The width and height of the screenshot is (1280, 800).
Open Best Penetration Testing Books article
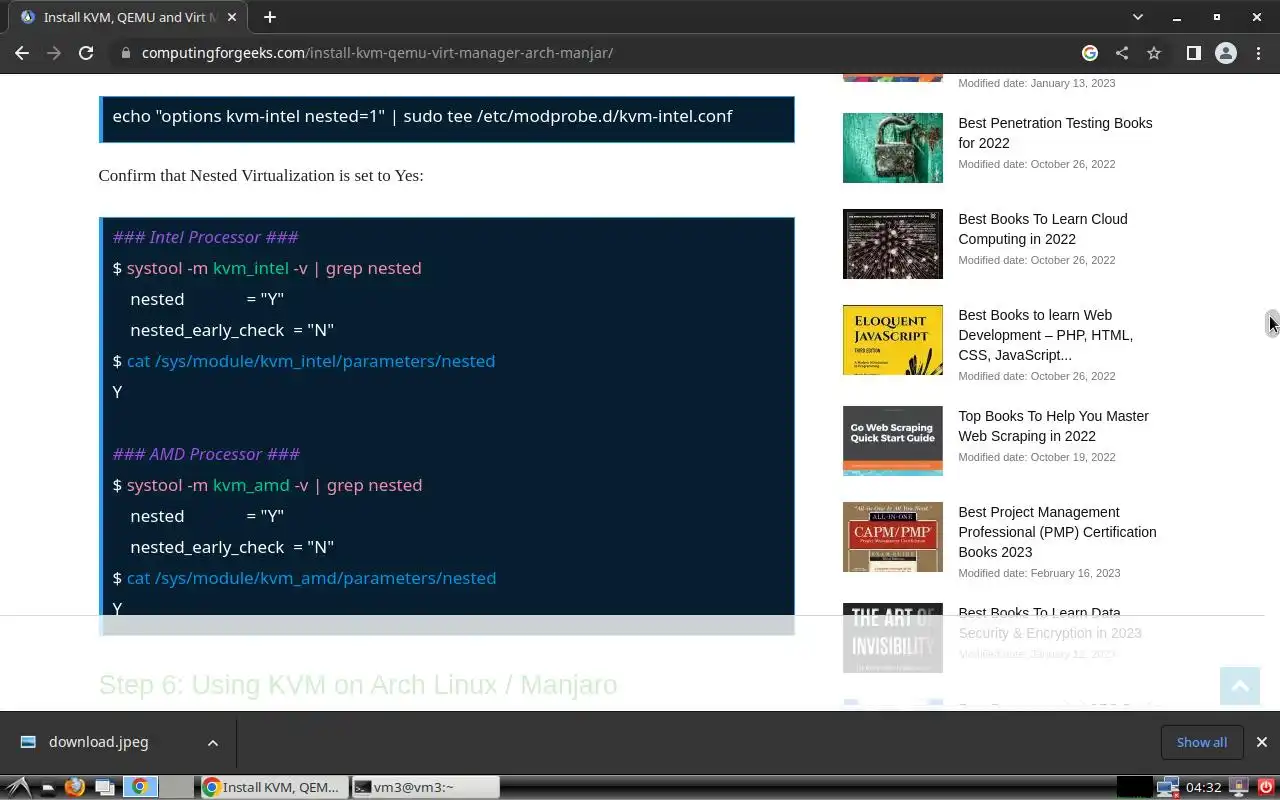[1055, 133]
